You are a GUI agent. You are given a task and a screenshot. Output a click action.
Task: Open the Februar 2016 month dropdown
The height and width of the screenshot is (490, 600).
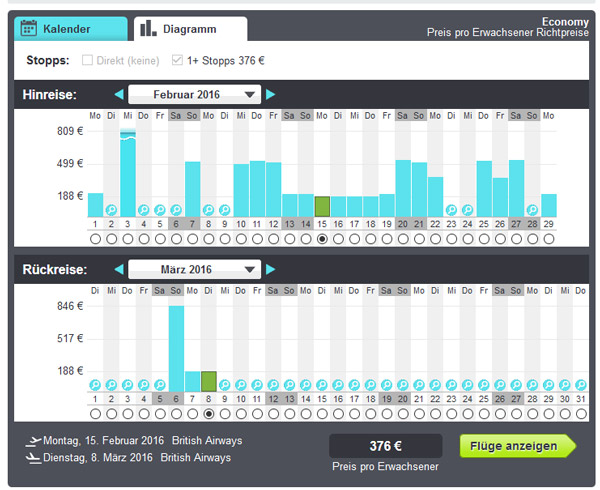coord(194,95)
